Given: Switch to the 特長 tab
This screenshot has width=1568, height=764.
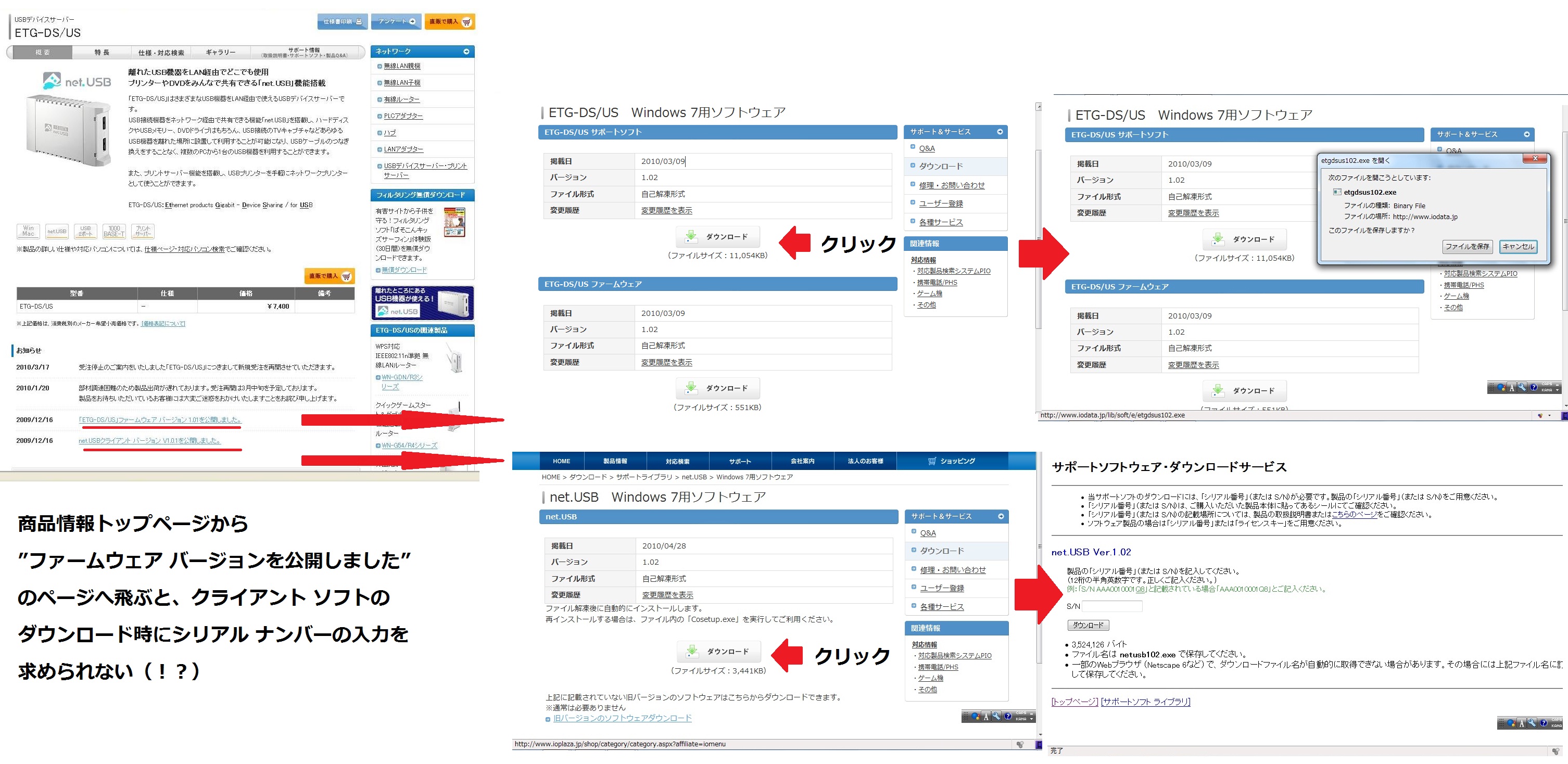Looking at the screenshot, I should point(102,53).
